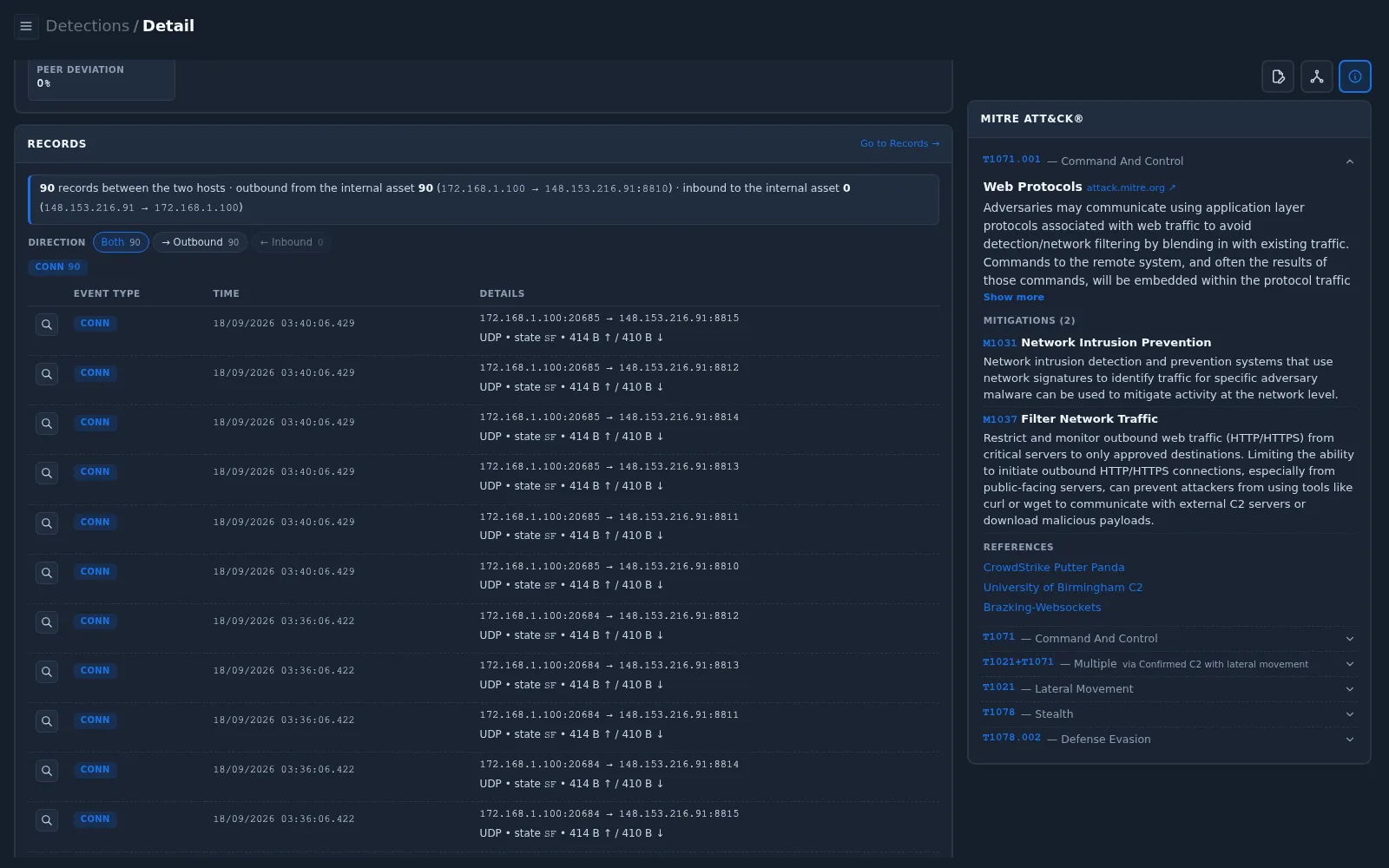
Task: Inspect the record to port 8813 at 03:36:06.422
Action: tap(47, 672)
